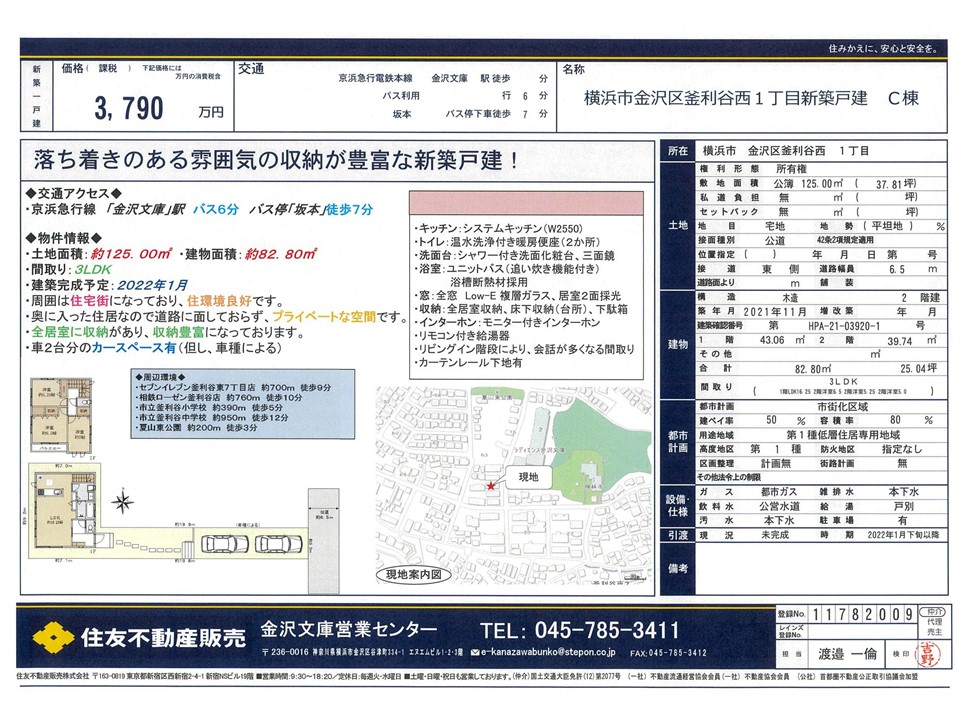Click the 現地 callout label on map
Image resolution: width=960 pixels, height=720 pixels.
pos(530,478)
